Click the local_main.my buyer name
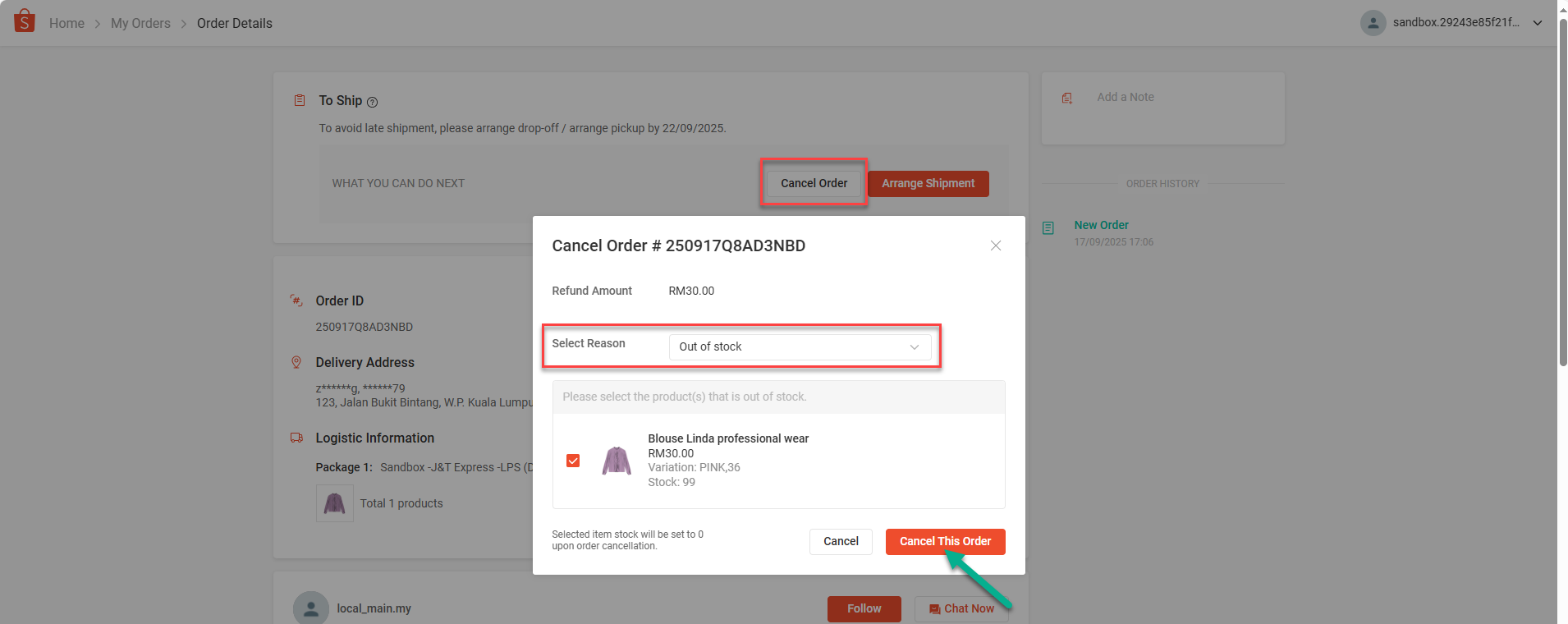This screenshot has height=624, width=1568. click(x=374, y=608)
